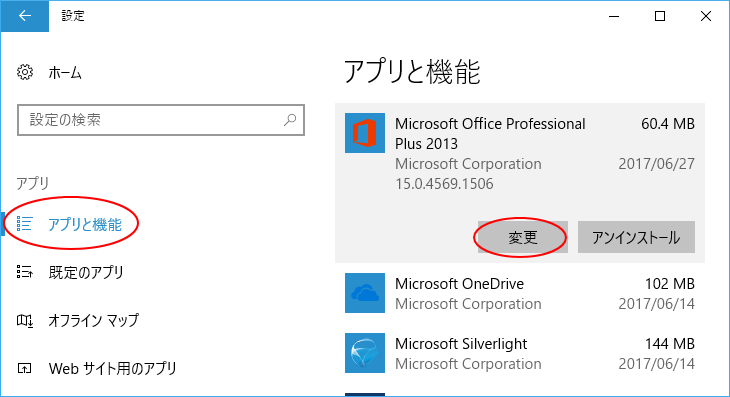Click the 2017/06/27 install date
Screen dimensions: 730x397
[x=656, y=164]
